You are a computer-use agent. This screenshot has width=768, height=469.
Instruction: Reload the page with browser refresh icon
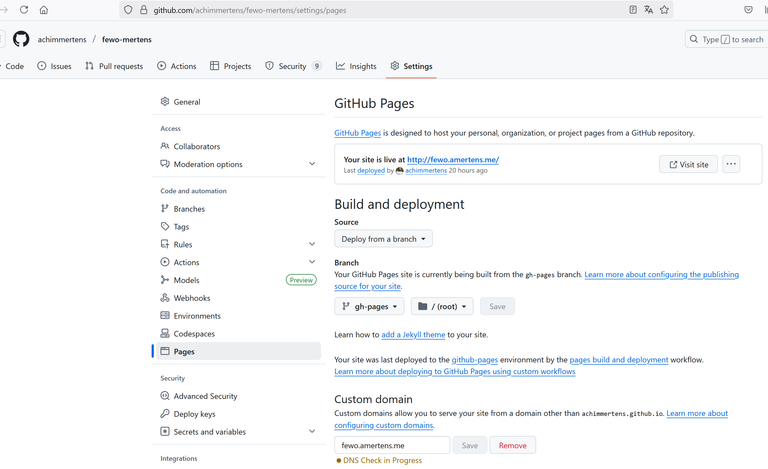coord(24,10)
